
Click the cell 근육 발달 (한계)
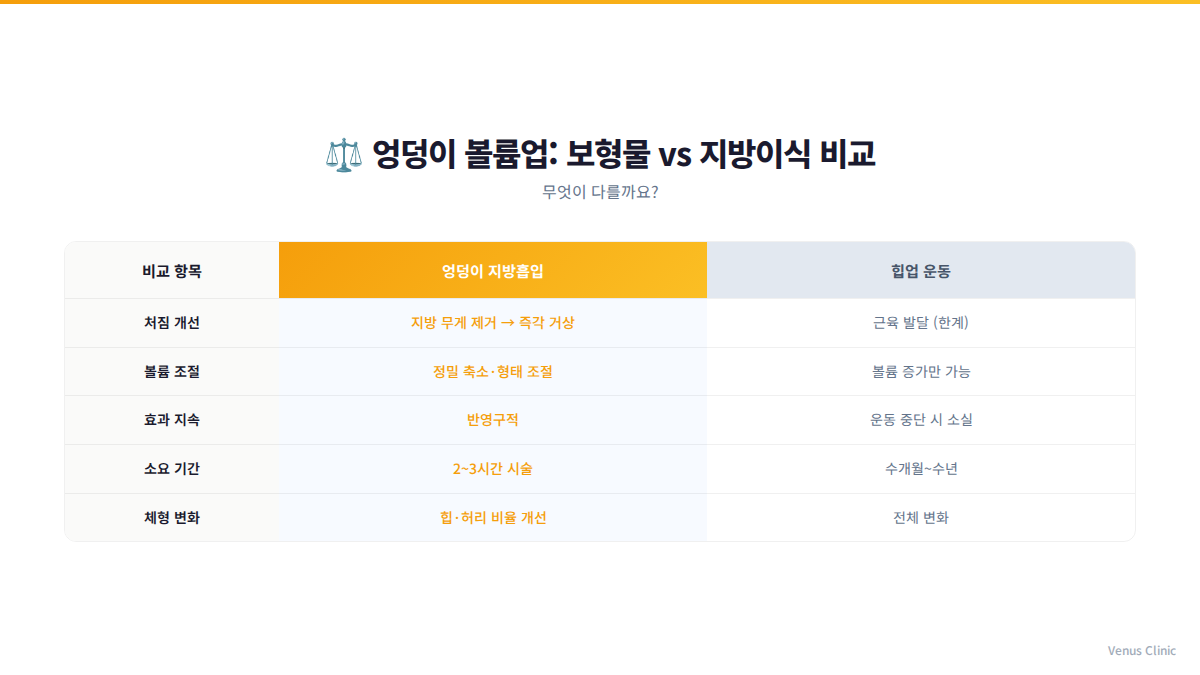pos(921,323)
